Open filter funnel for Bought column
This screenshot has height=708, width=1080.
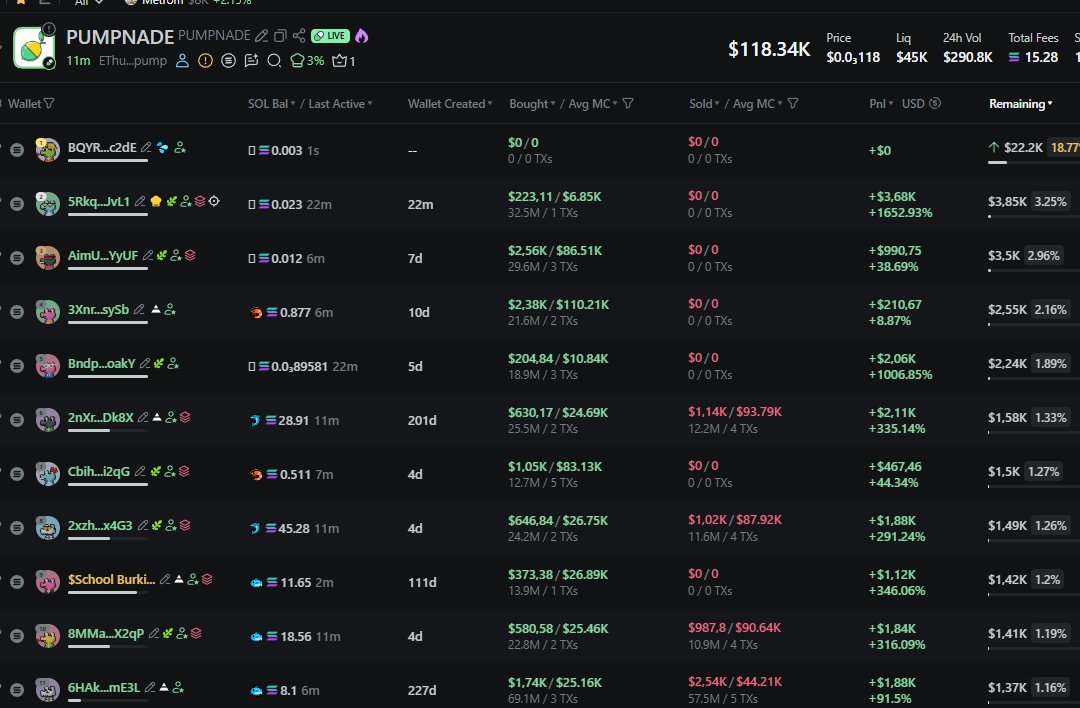[628, 103]
